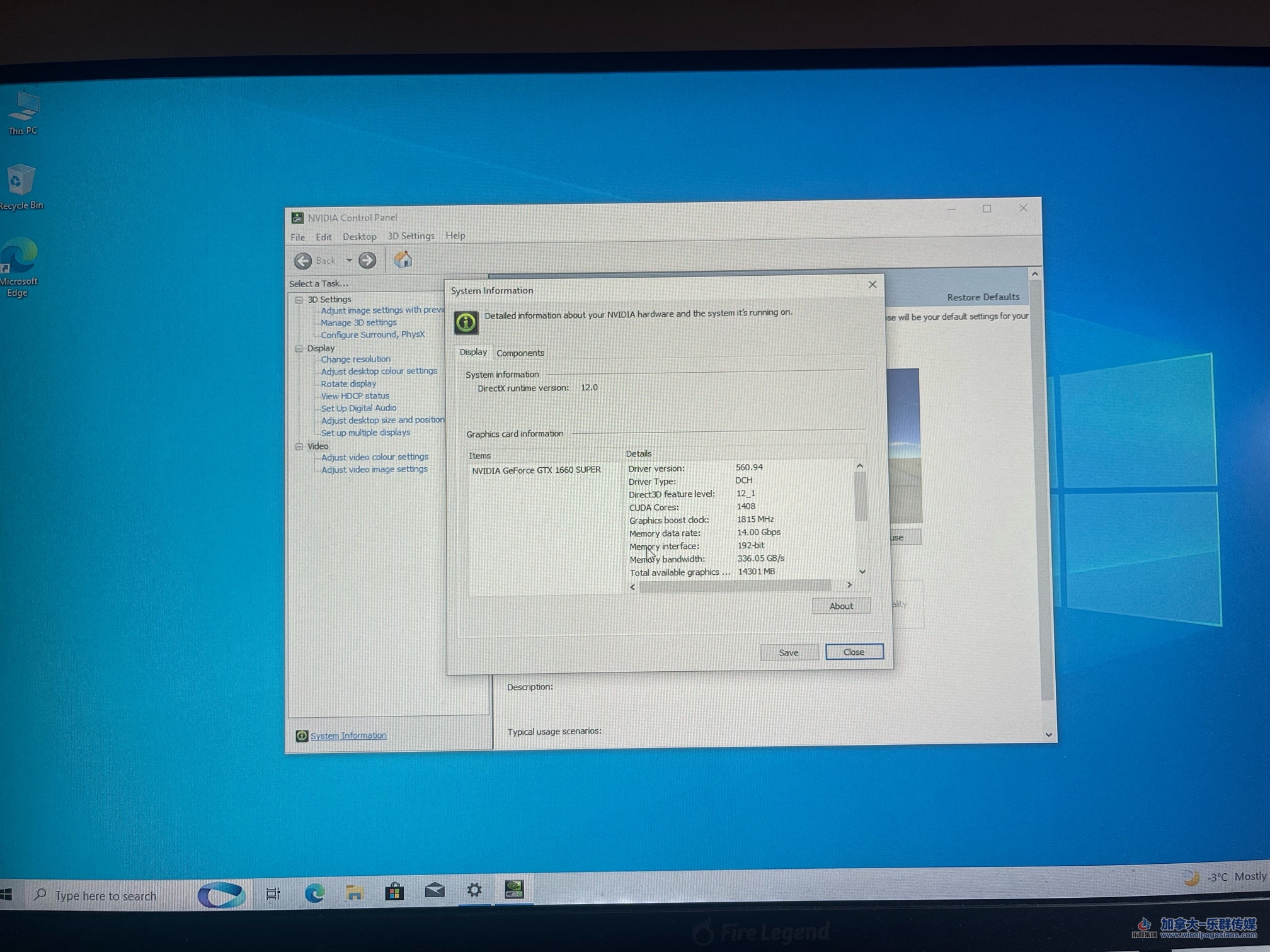Open the 3D Settings menu
The width and height of the screenshot is (1270, 952).
click(411, 236)
